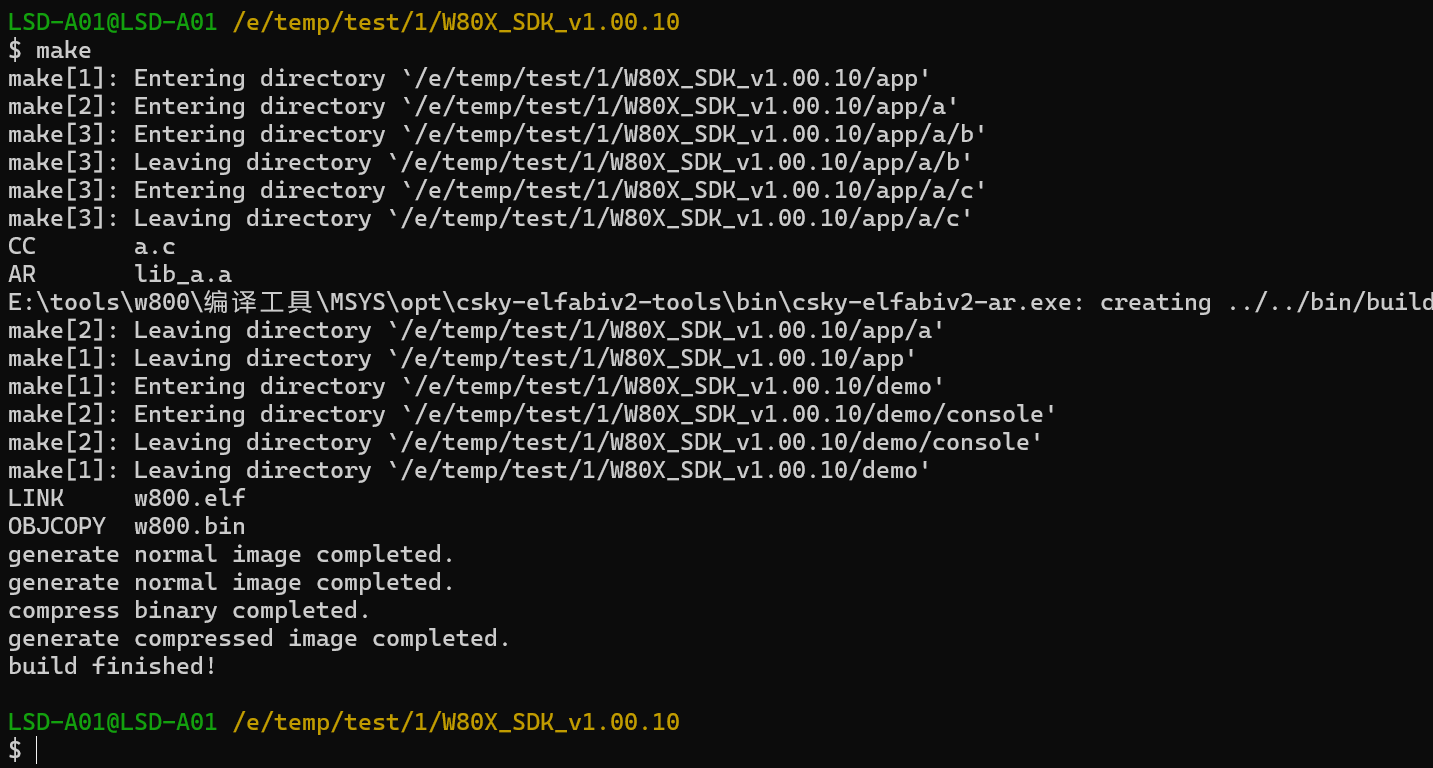Click the a.c filename on the CC line
Screen dimensions: 1433x768
tap(154, 246)
